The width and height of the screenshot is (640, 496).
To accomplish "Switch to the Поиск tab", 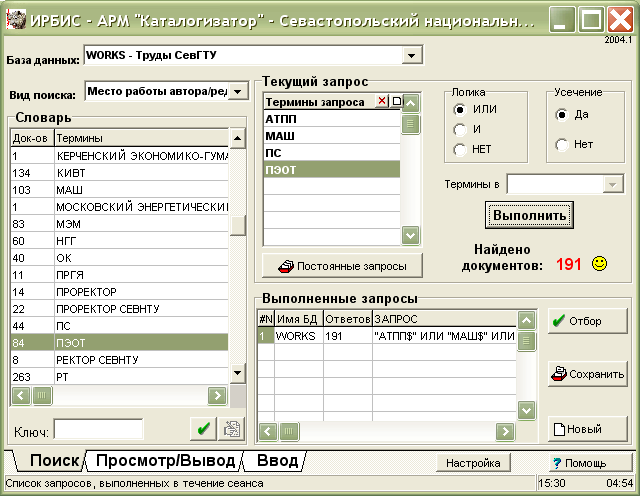I will (x=54, y=460).
